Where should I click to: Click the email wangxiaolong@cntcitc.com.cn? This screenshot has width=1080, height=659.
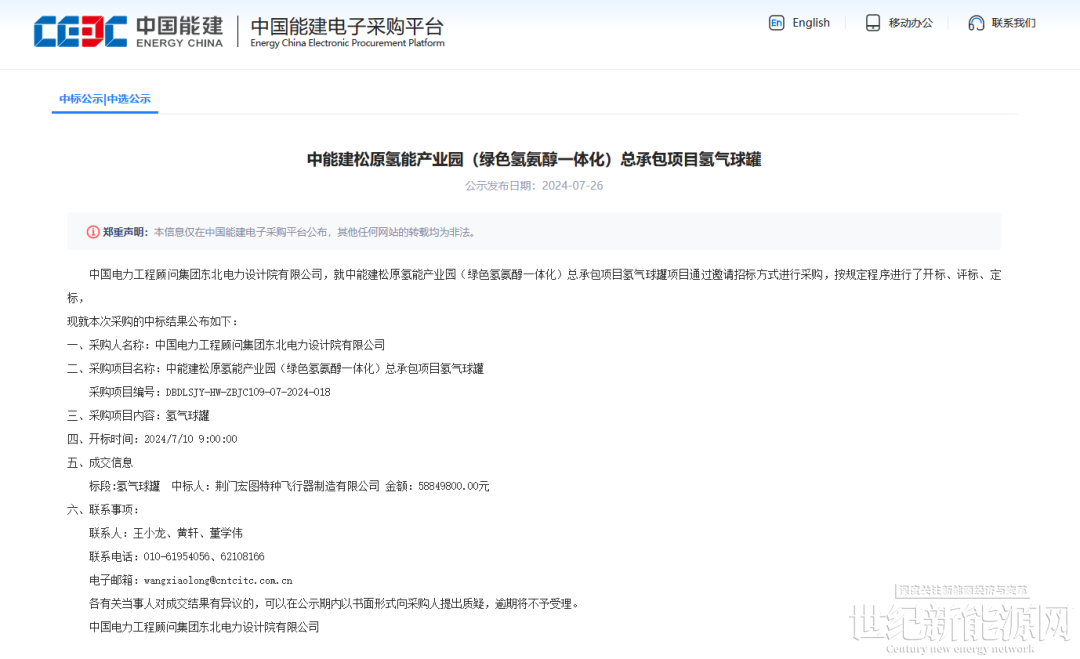pos(218,580)
